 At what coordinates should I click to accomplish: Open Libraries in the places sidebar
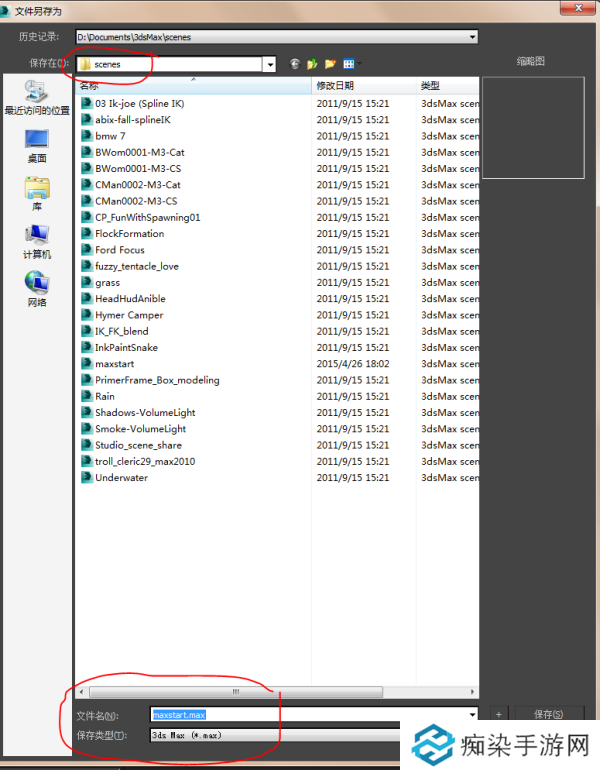37,194
